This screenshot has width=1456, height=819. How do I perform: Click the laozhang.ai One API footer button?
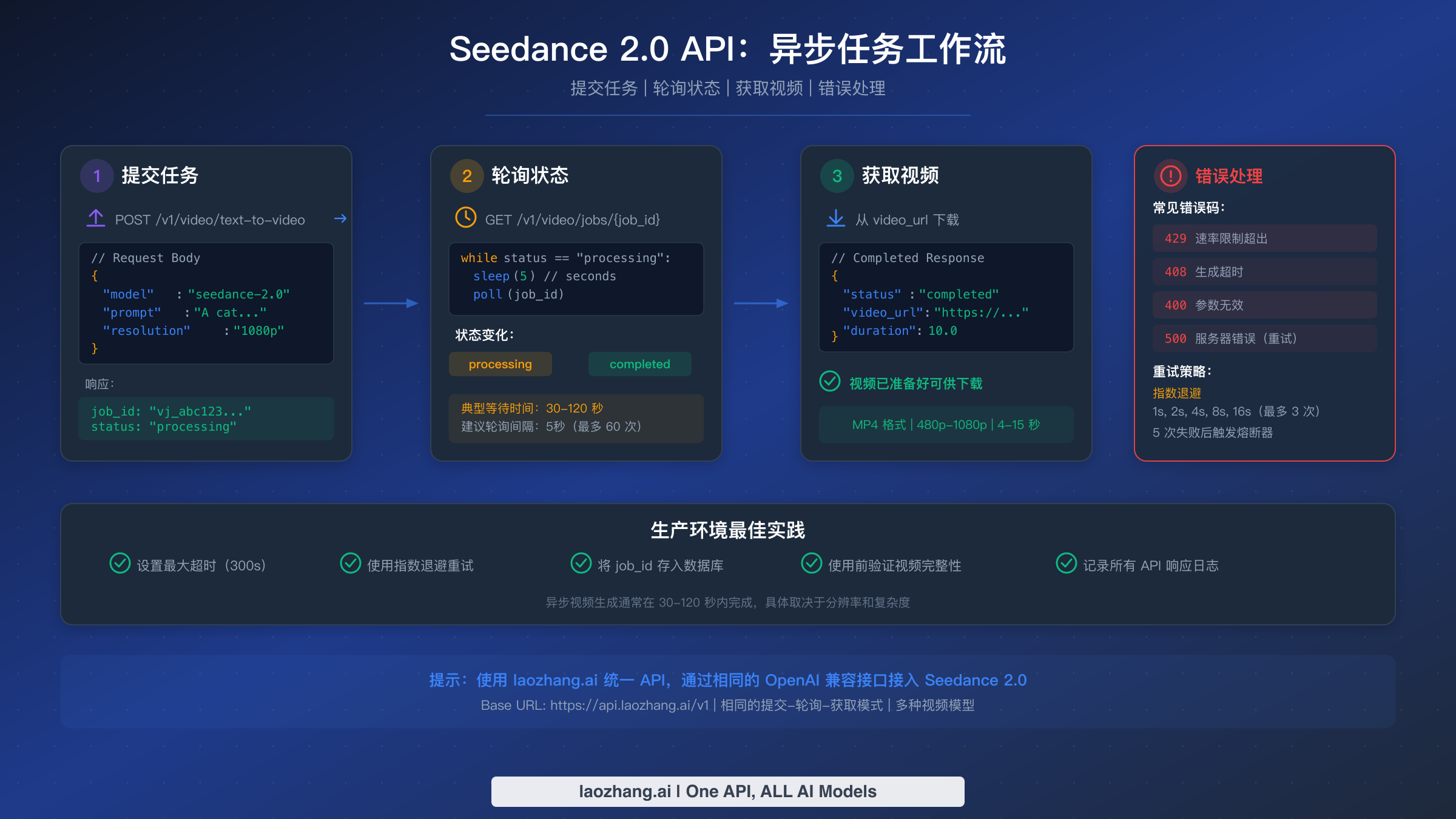[727, 791]
